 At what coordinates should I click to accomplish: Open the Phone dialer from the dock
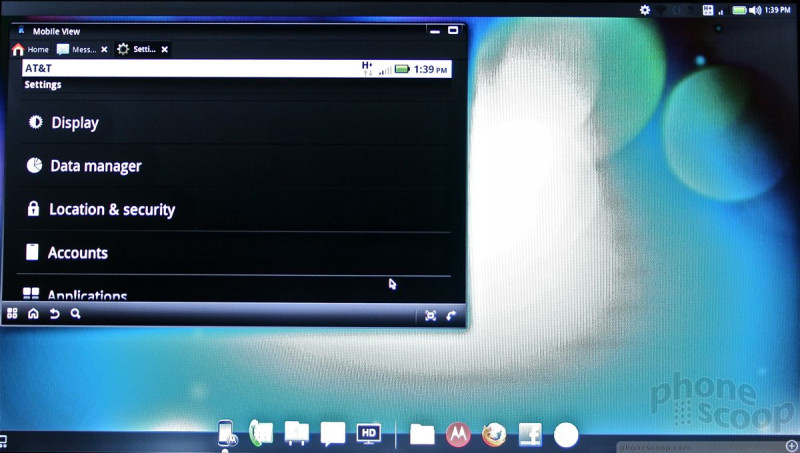coord(261,433)
